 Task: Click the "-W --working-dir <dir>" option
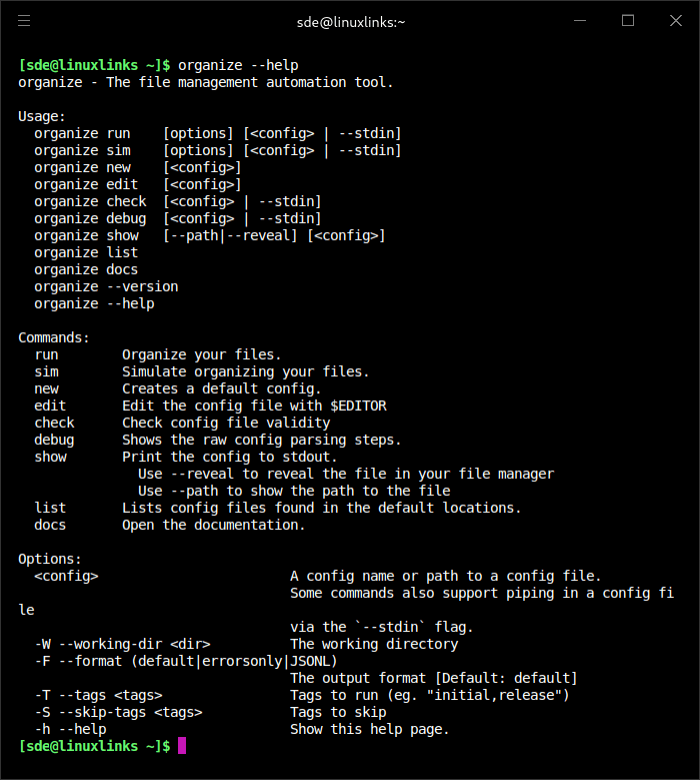click(122, 644)
